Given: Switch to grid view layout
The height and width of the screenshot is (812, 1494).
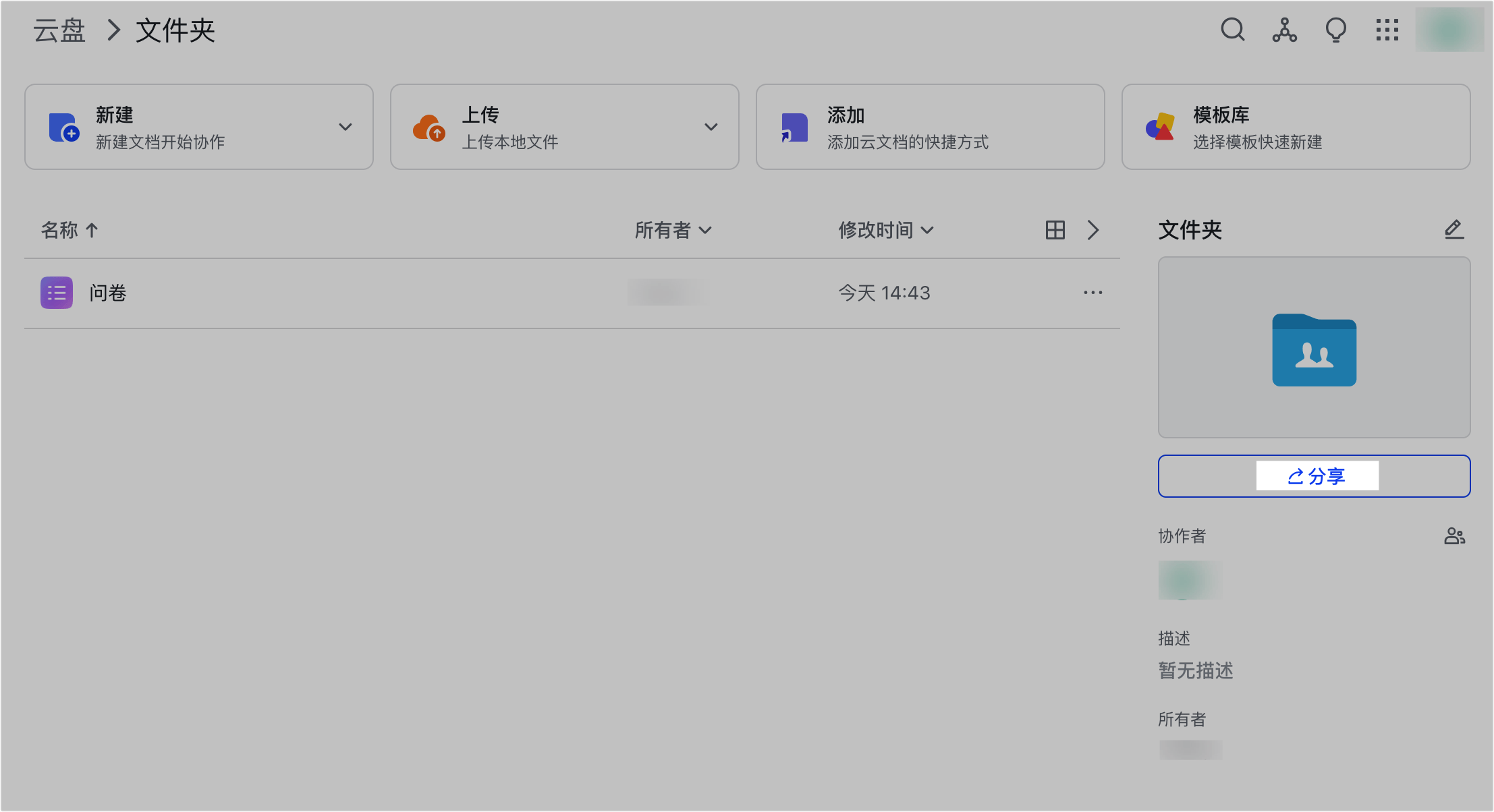Looking at the screenshot, I should [x=1055, y=230].
